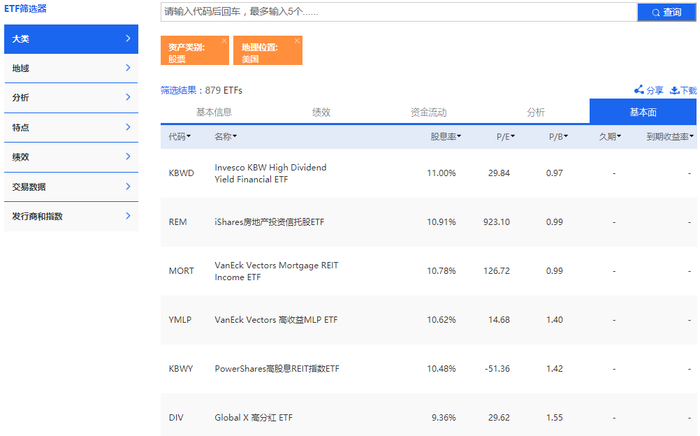Screen dimensions: 700x436
Task: Select the 基本面 tab
Action: 643,112
